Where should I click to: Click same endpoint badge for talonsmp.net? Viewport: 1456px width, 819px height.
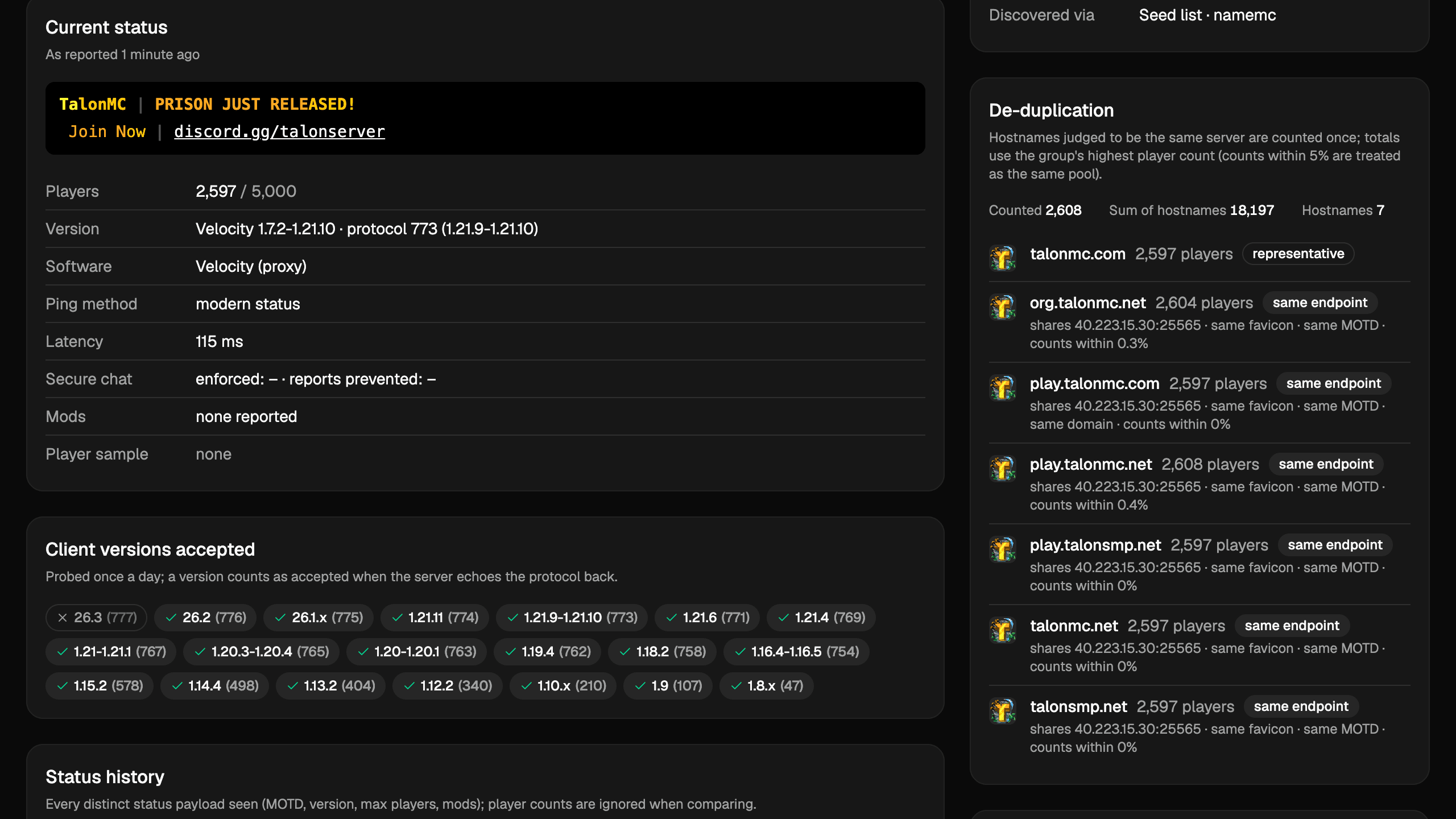pyautogui.click(x=1301, y=706)
